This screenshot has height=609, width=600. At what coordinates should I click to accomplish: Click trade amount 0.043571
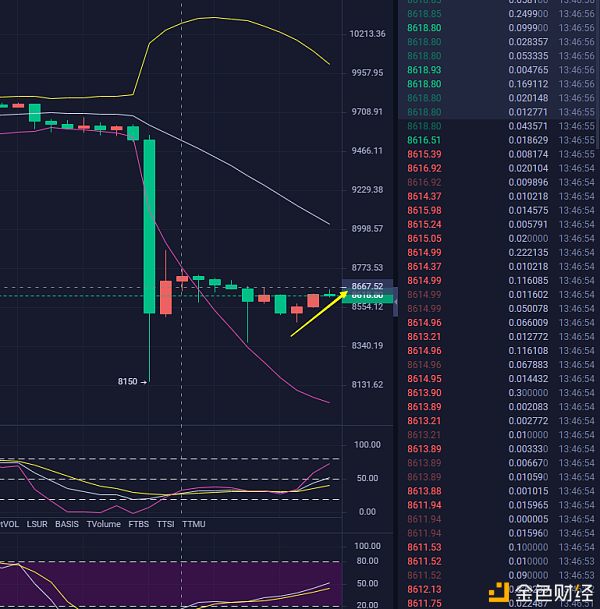(528, 126)
